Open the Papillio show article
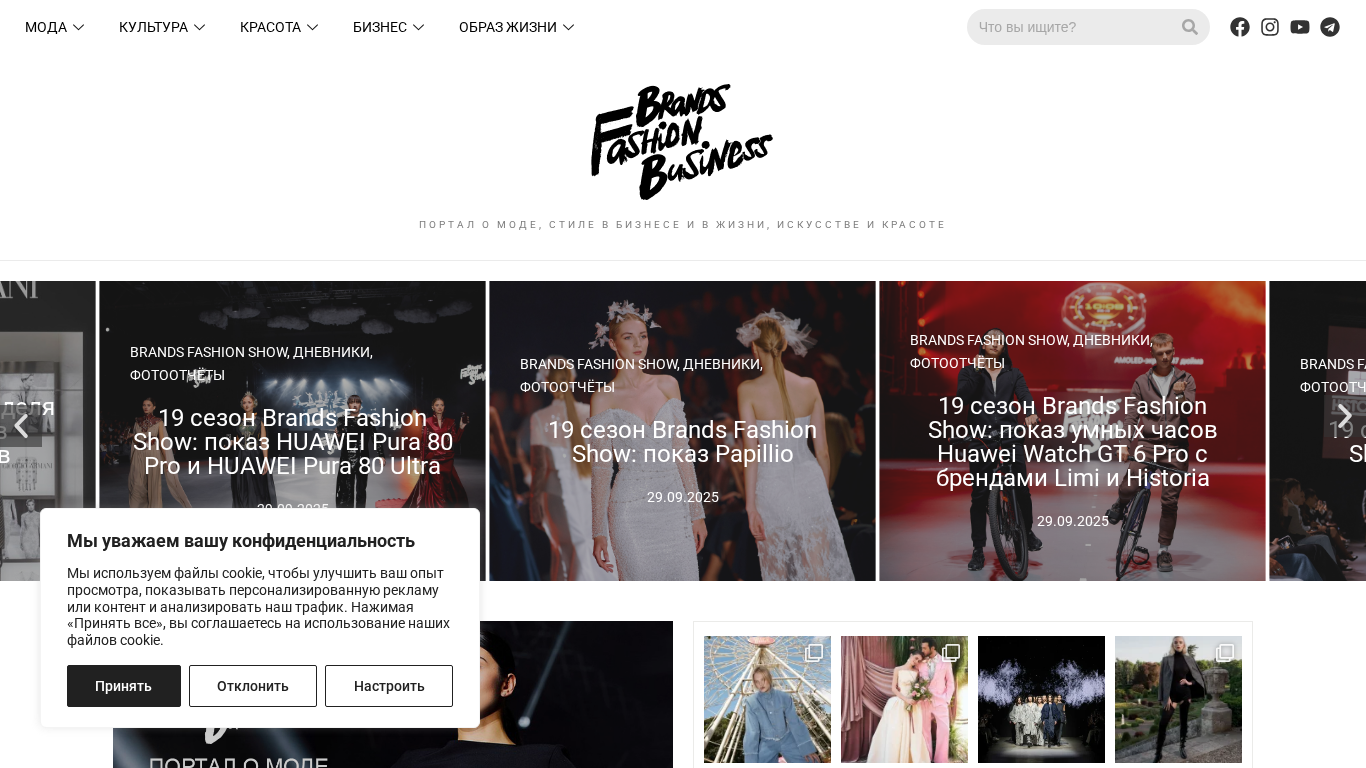This screenshot has width=1366, height=768. pyautogui.click(x=683, y=442)
